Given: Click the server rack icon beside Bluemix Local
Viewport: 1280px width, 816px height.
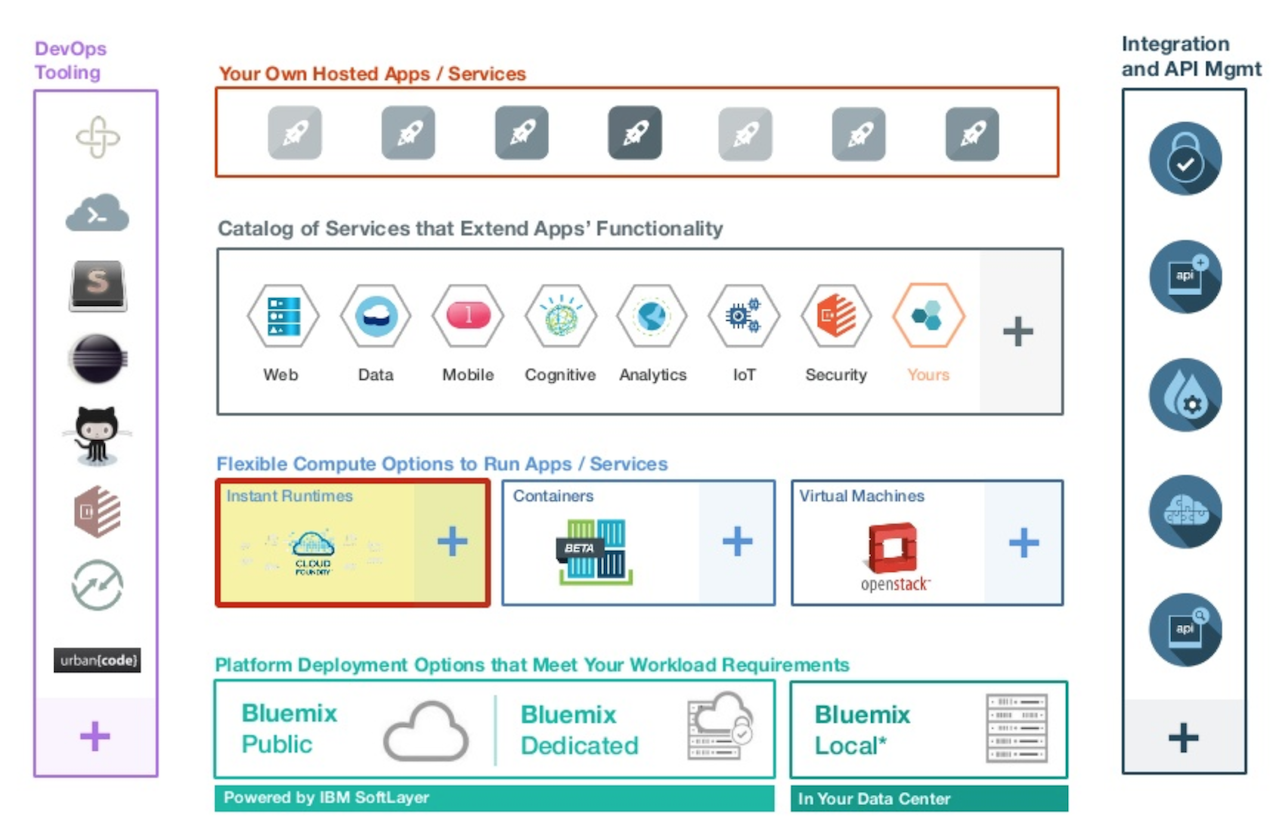Looking at the screenshot, I should pos(1016,729).
